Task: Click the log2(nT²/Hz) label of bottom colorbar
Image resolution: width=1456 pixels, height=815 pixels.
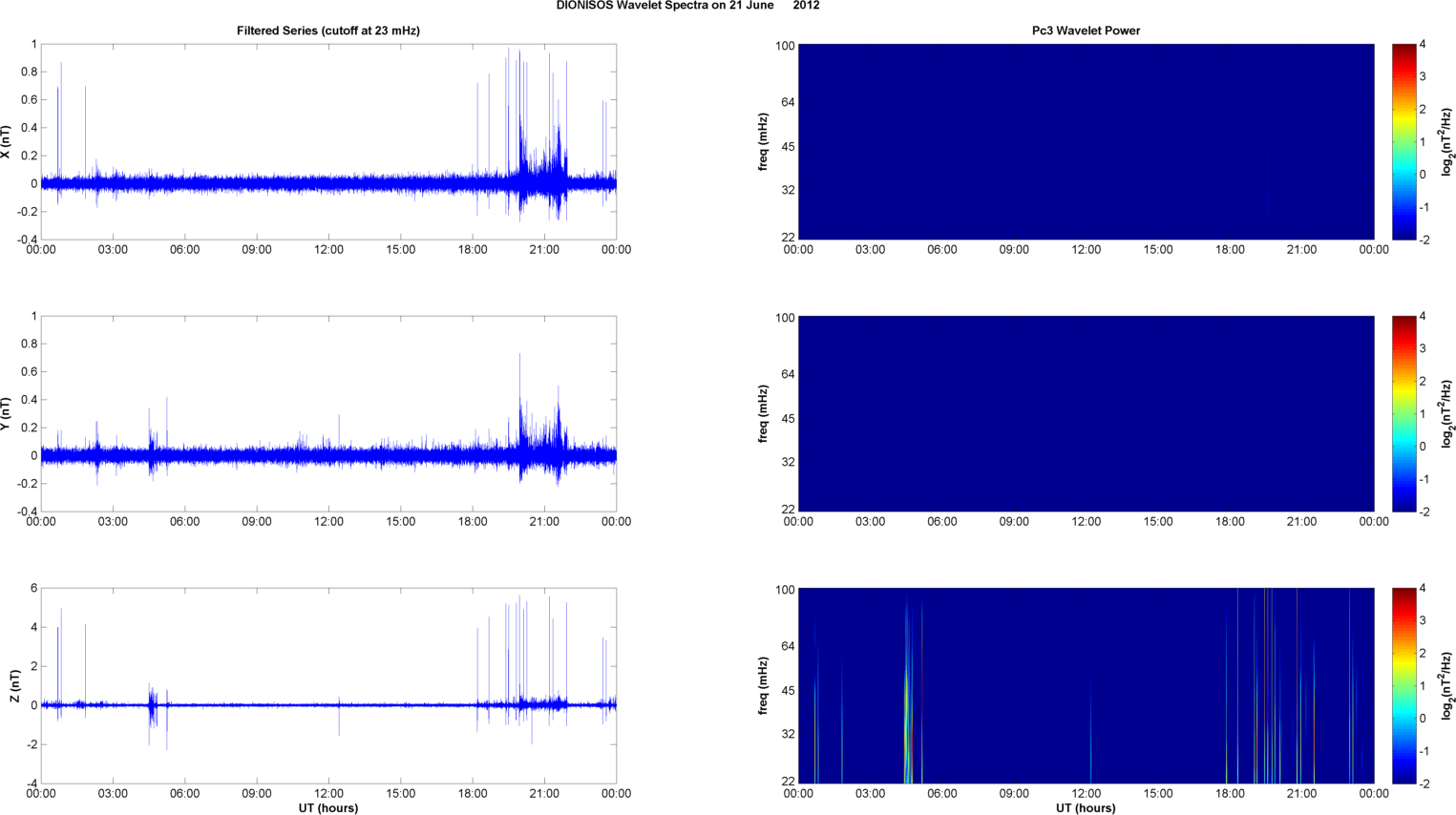Action: (1447, 686)
